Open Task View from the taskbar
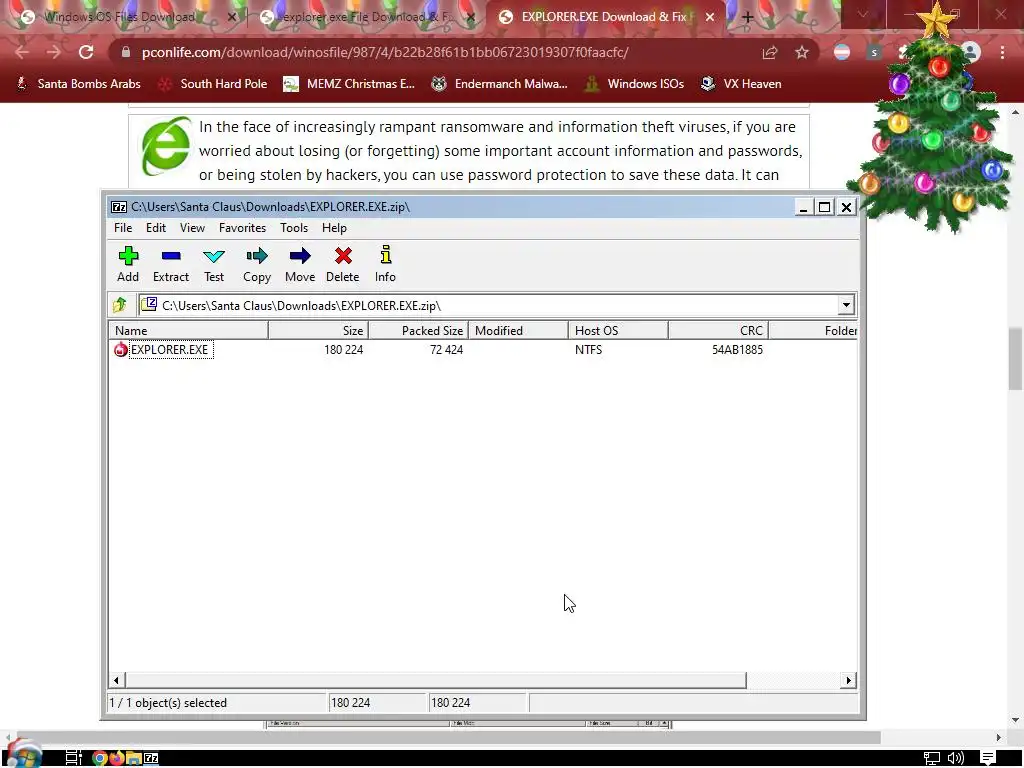This screenshot has height=768, width=1024. coord(73,758)
